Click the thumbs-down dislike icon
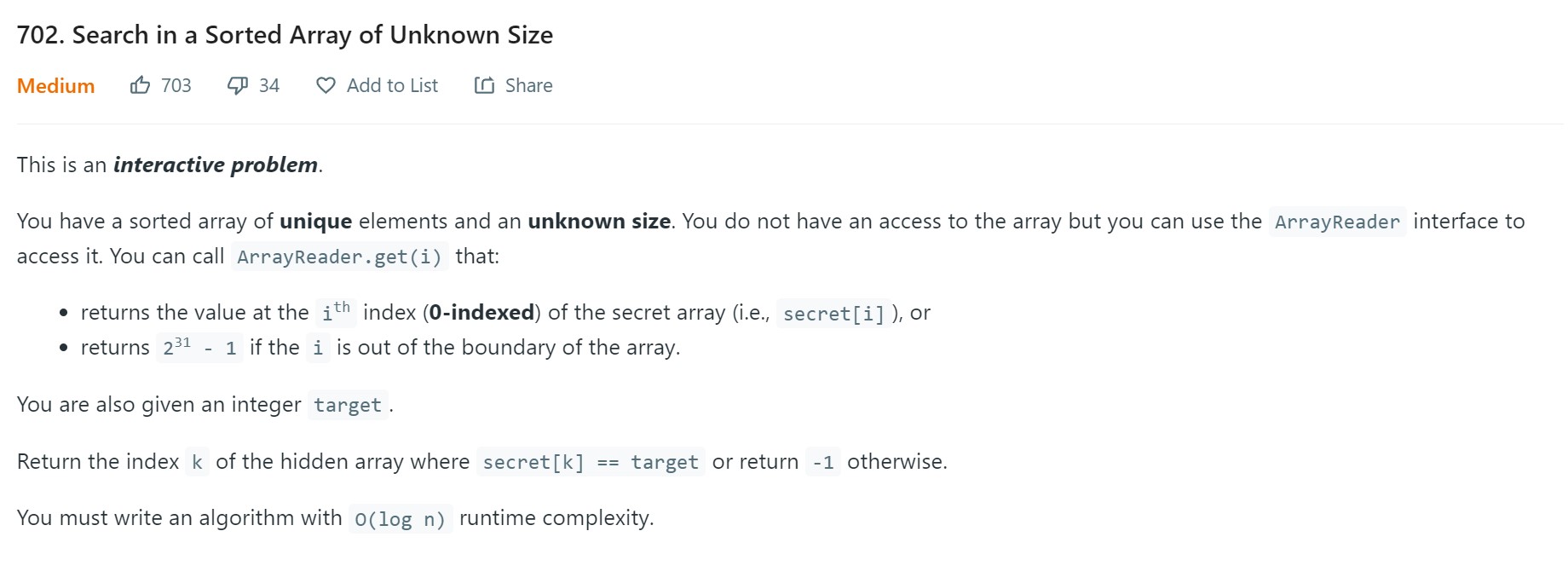Viewport: 1568px width, 583px height. click(237, 85)
